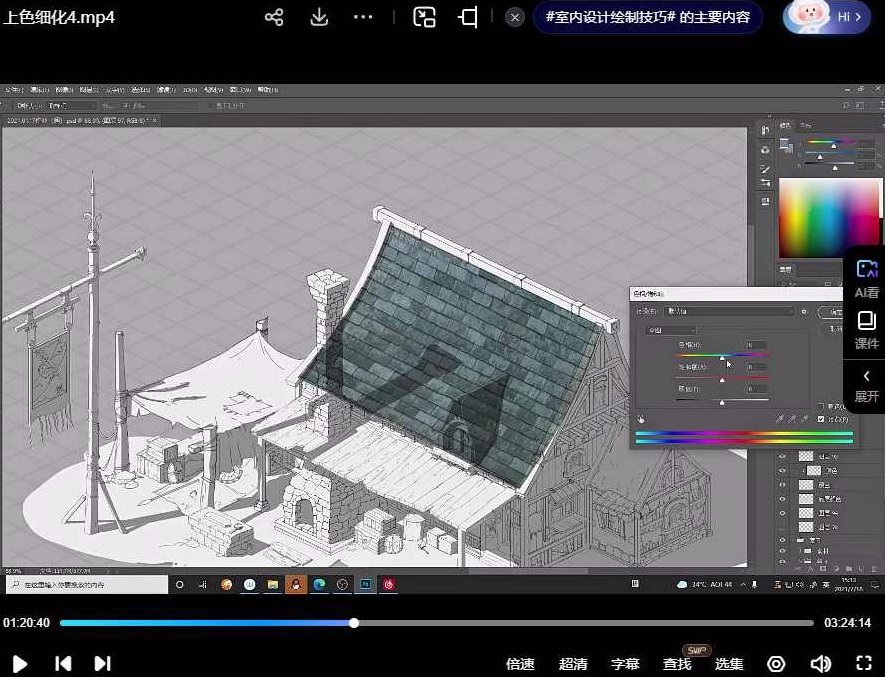Open the 倍速 playback speed menu

pos(520,664)
